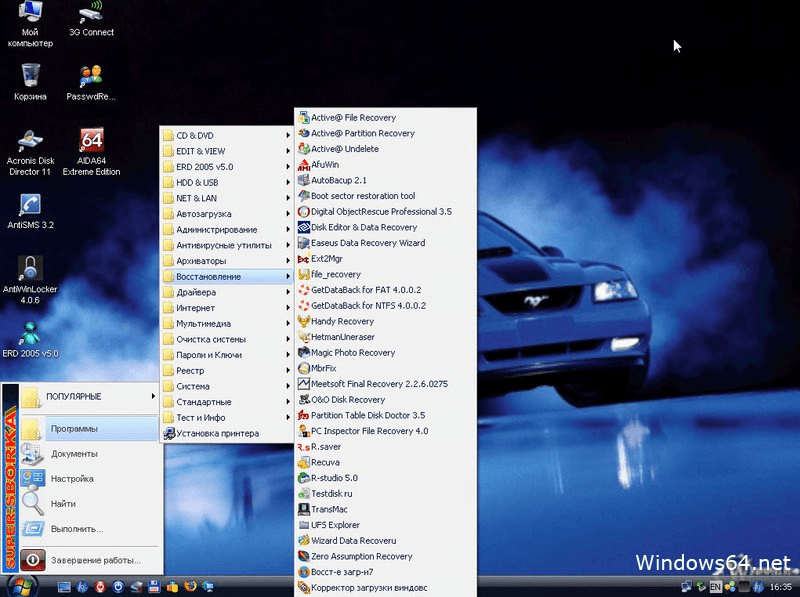Open 3G Connect desktop icon
This screenshot has height=597, width=800.
(91, 18)
